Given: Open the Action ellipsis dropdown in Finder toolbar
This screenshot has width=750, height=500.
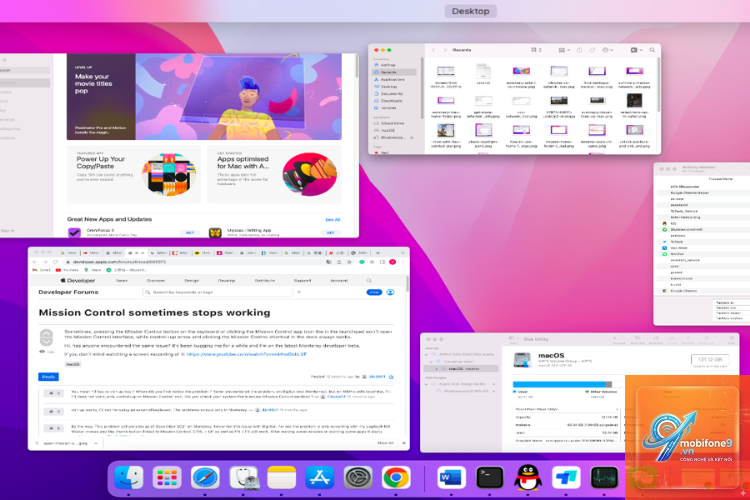Looking at the screenshot, I should (608, 50).
